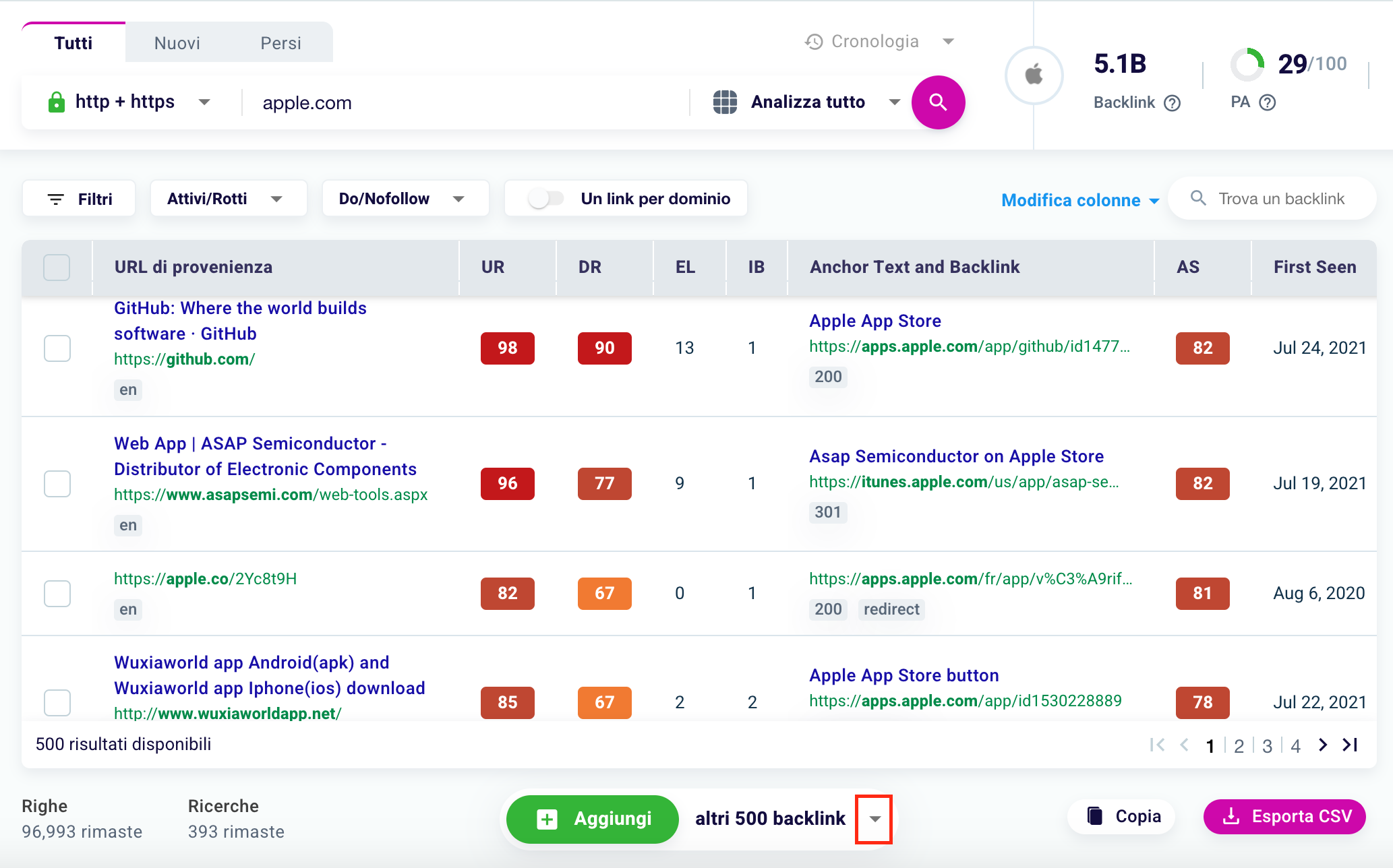Click the Trova un backlink search field

1272,198
